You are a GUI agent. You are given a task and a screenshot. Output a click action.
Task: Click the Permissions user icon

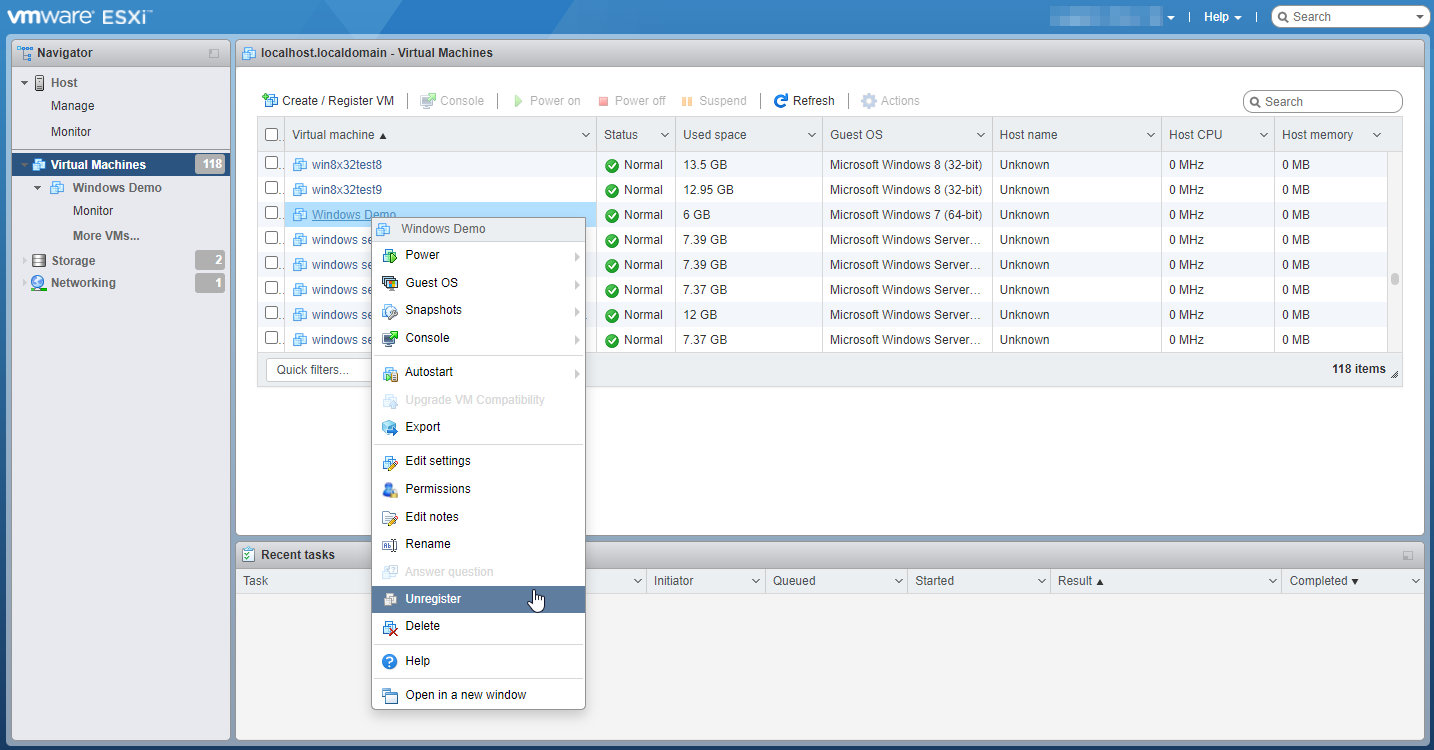(390, 489)
